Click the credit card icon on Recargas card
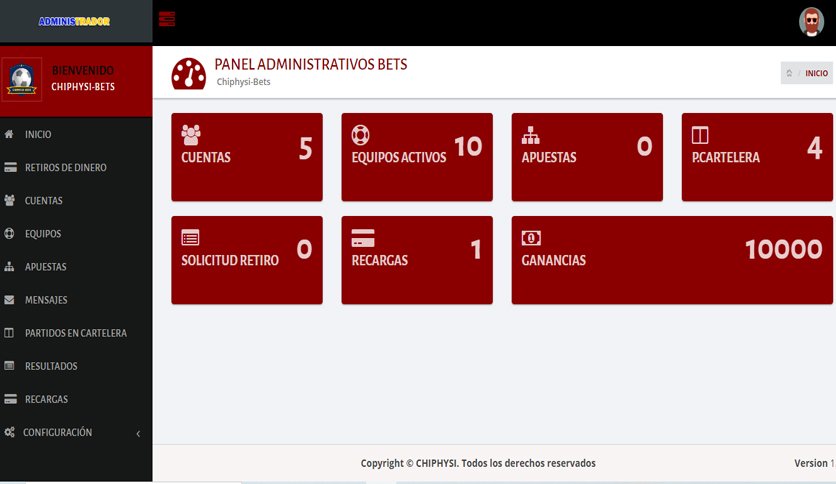 click(x=363, y=238)
